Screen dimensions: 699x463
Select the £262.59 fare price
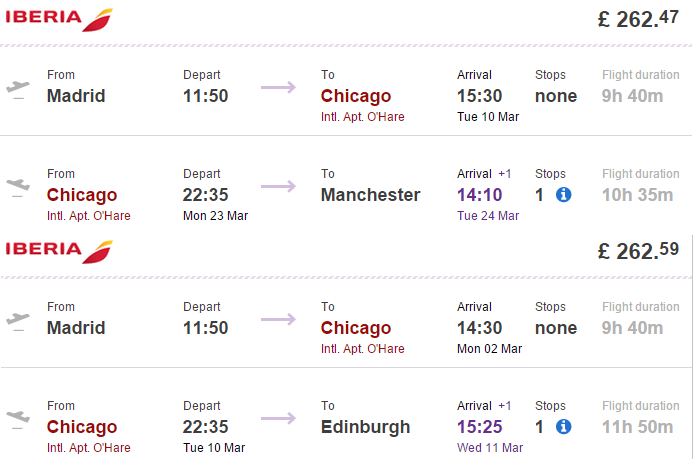[638, 251]
